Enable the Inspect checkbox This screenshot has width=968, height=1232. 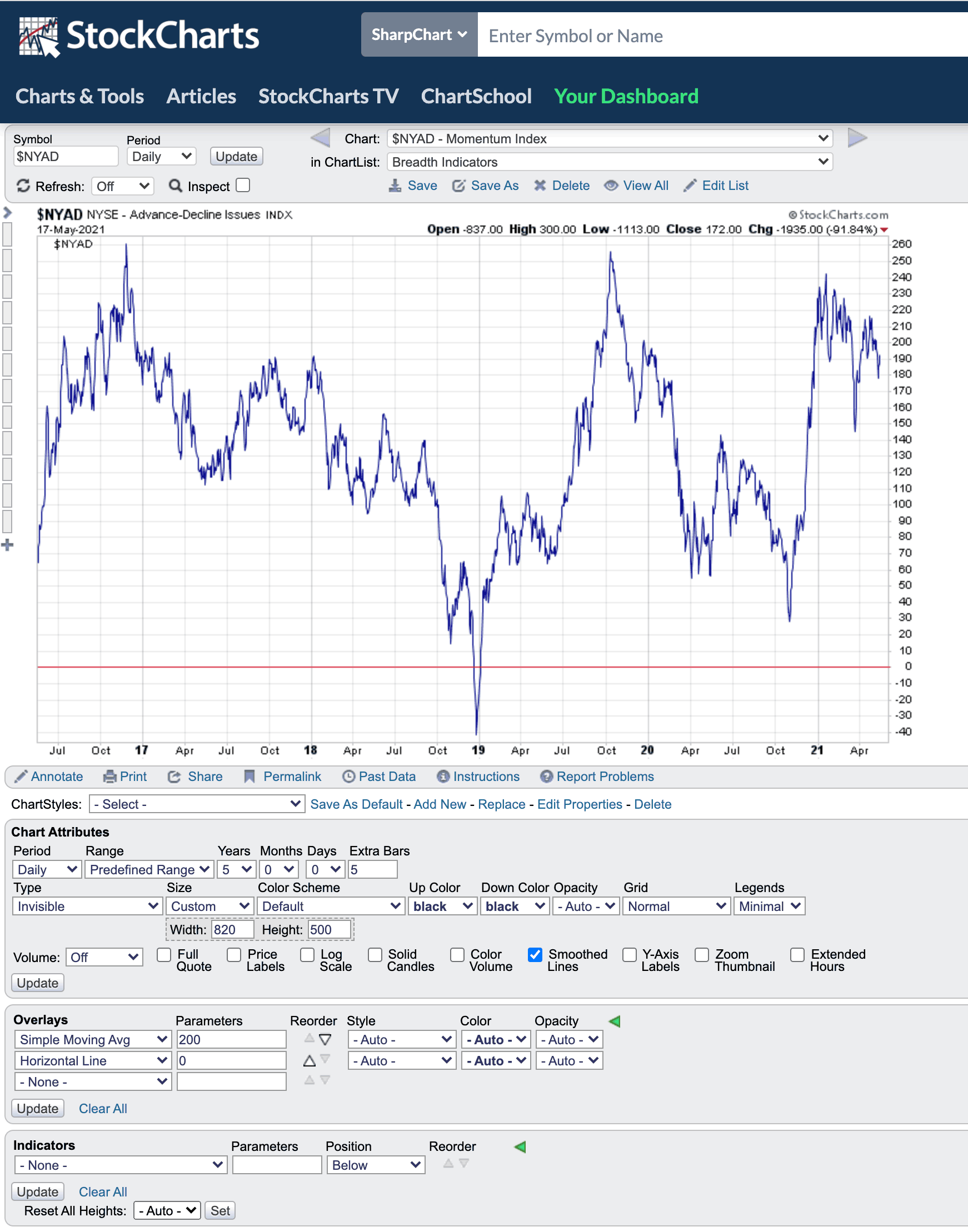[243, 185]
